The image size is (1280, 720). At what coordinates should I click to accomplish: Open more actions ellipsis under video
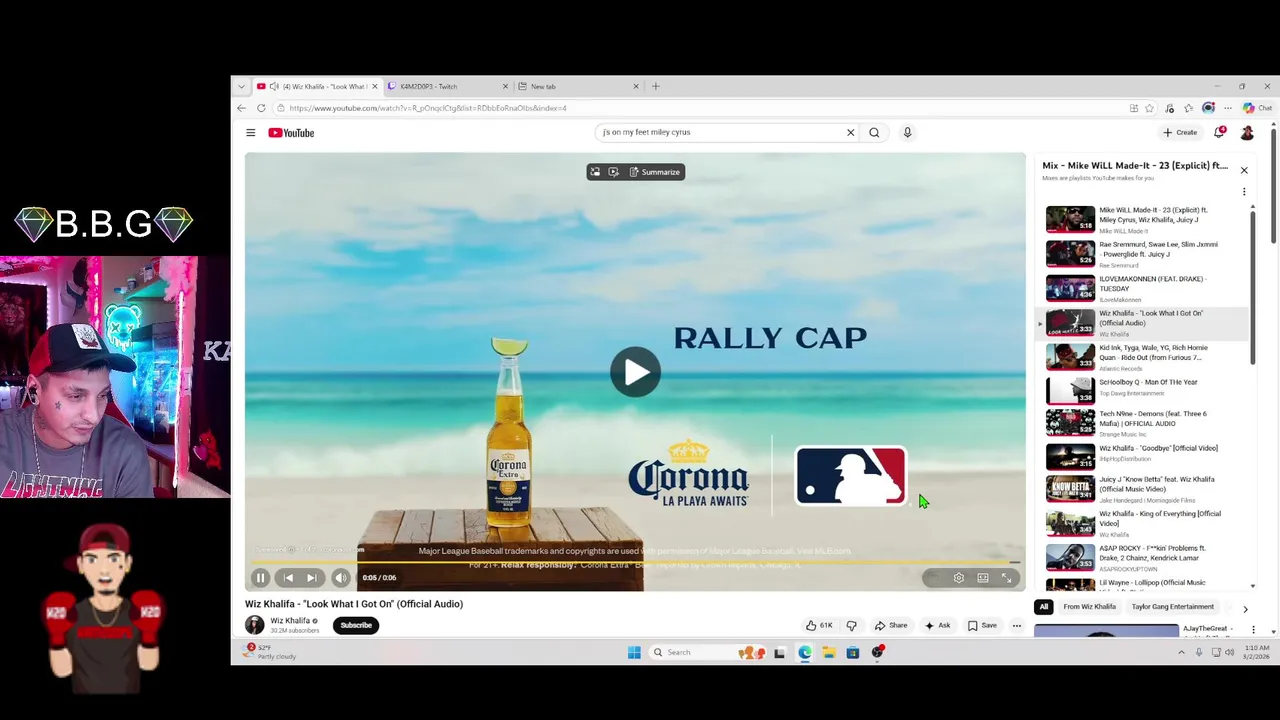click(x=1016, y=625)
